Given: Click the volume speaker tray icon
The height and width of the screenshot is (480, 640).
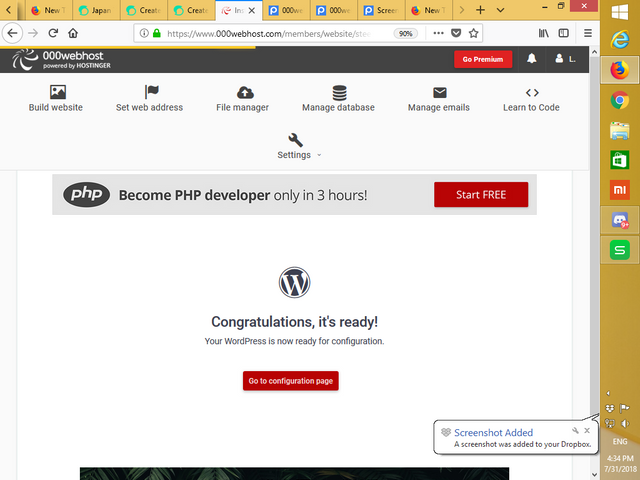Looking at the screenshot, I should point(625,423).
